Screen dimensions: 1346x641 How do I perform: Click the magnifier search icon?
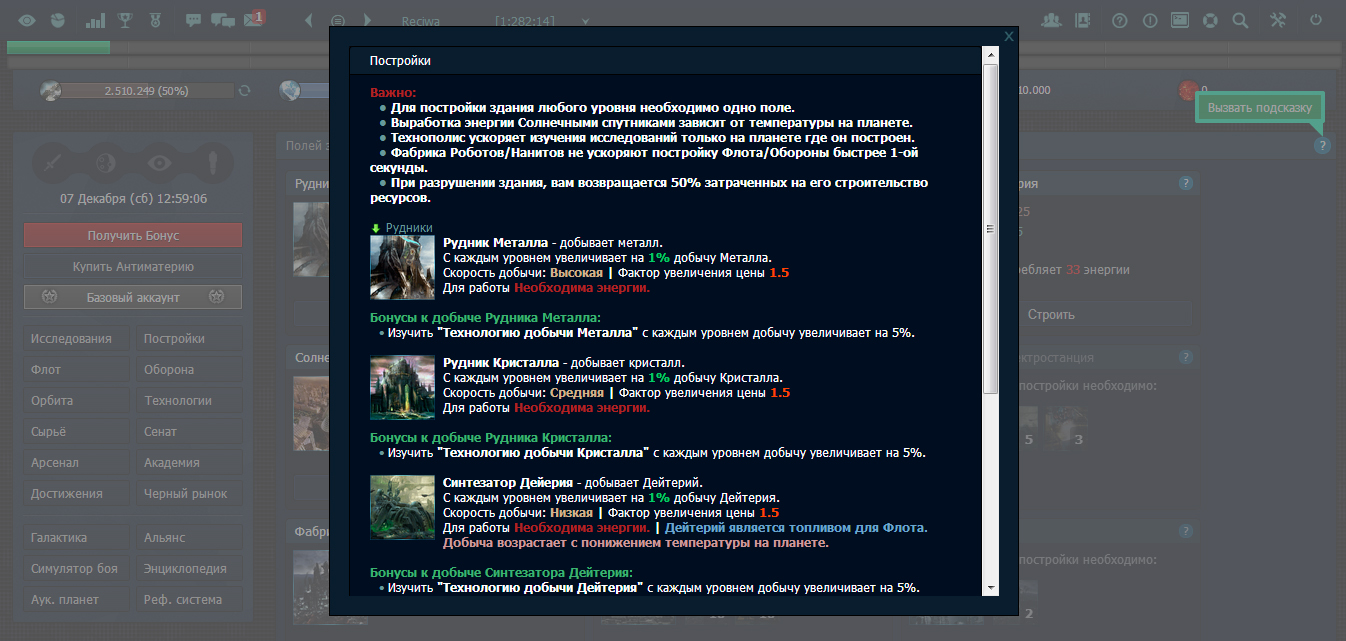coord(1240,20)
